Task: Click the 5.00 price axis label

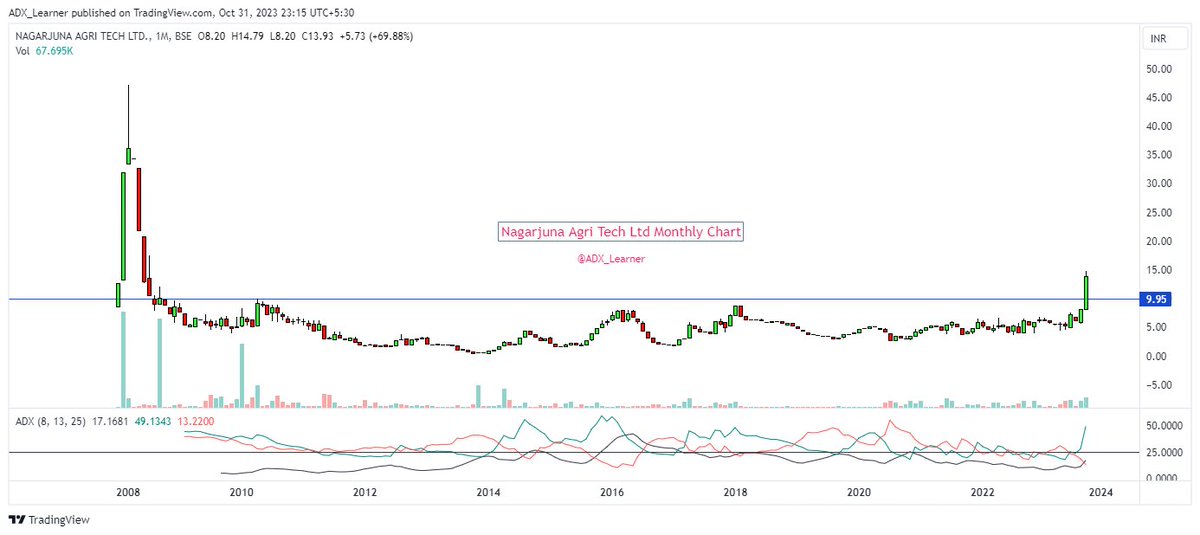Action: pos(1156,327)
